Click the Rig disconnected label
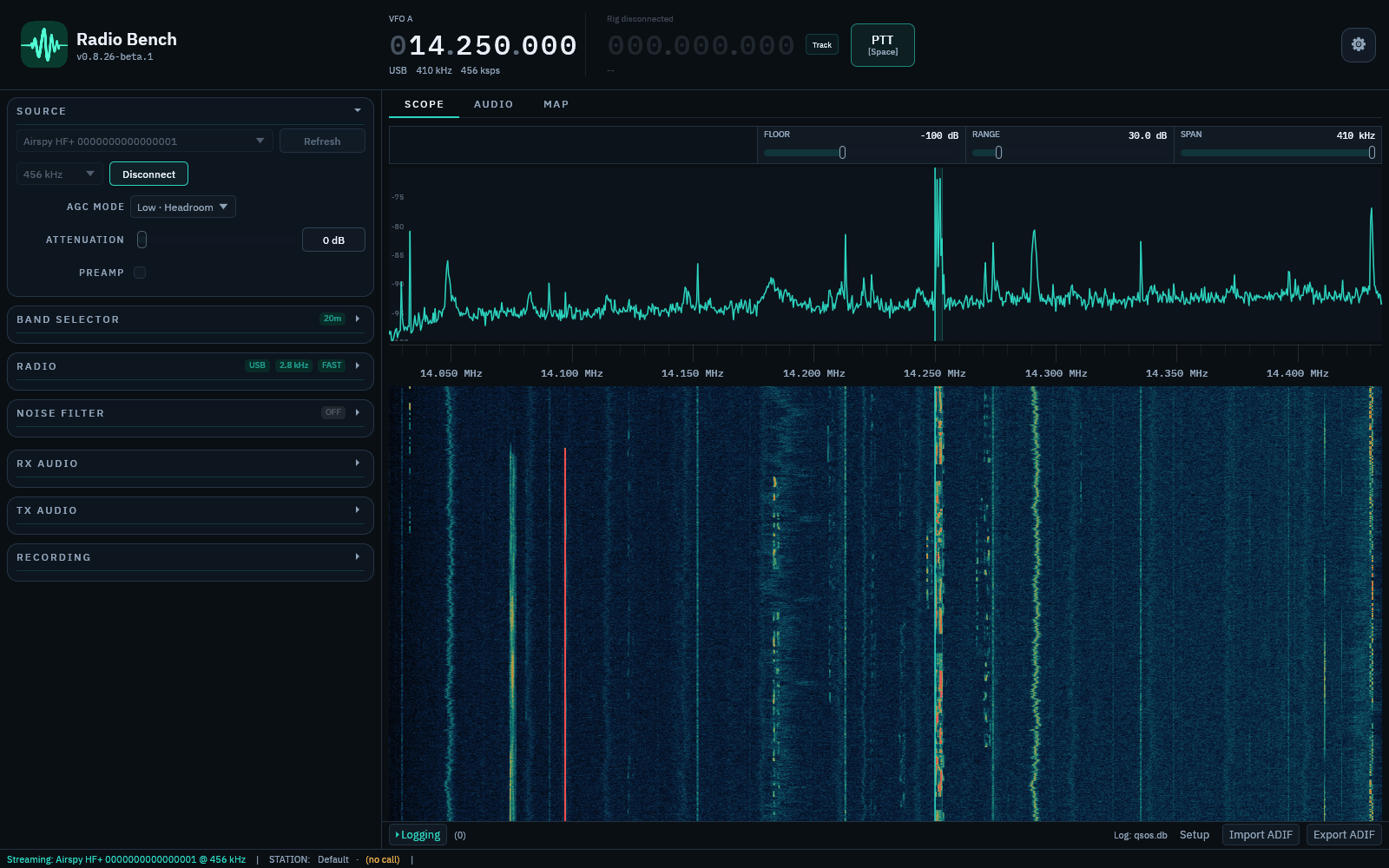1389x868 pixels. tap(640, 19)
